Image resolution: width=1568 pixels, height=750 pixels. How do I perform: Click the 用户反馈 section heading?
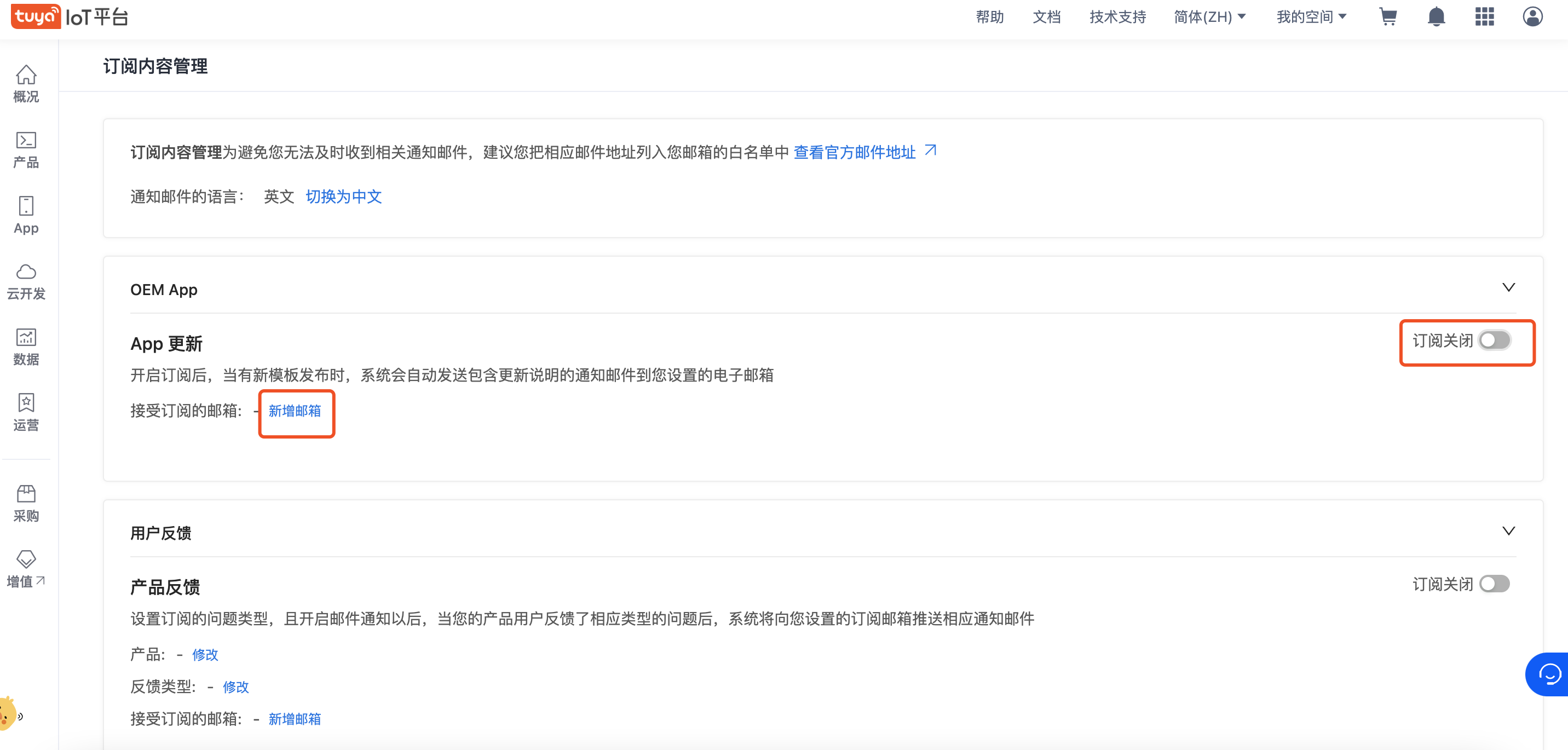coord(161,533)
